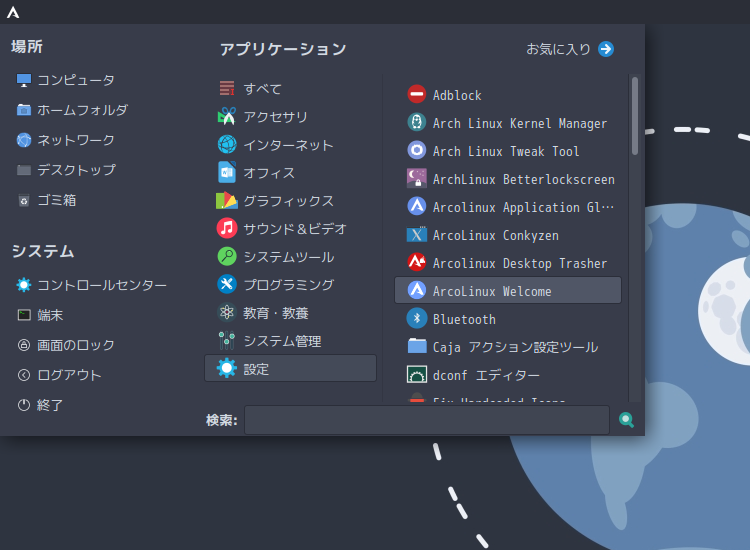Click the 画面のロック text label

pyautogui.click(x=76, y=345)
